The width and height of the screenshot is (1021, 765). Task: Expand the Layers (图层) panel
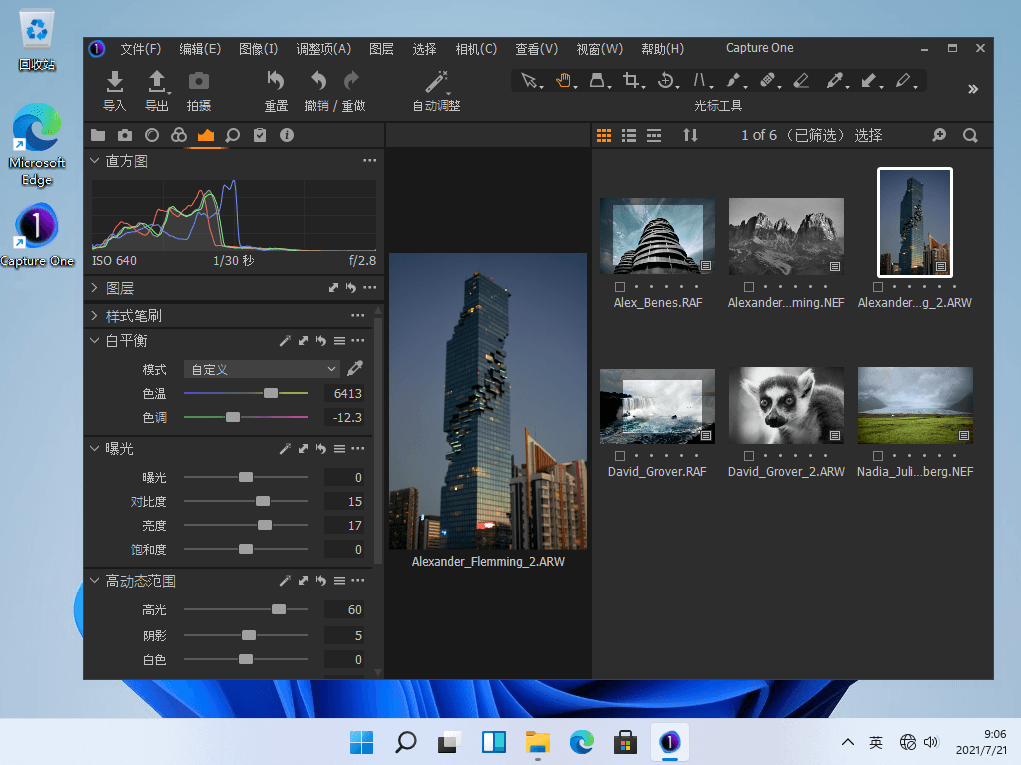coord(94,288)
